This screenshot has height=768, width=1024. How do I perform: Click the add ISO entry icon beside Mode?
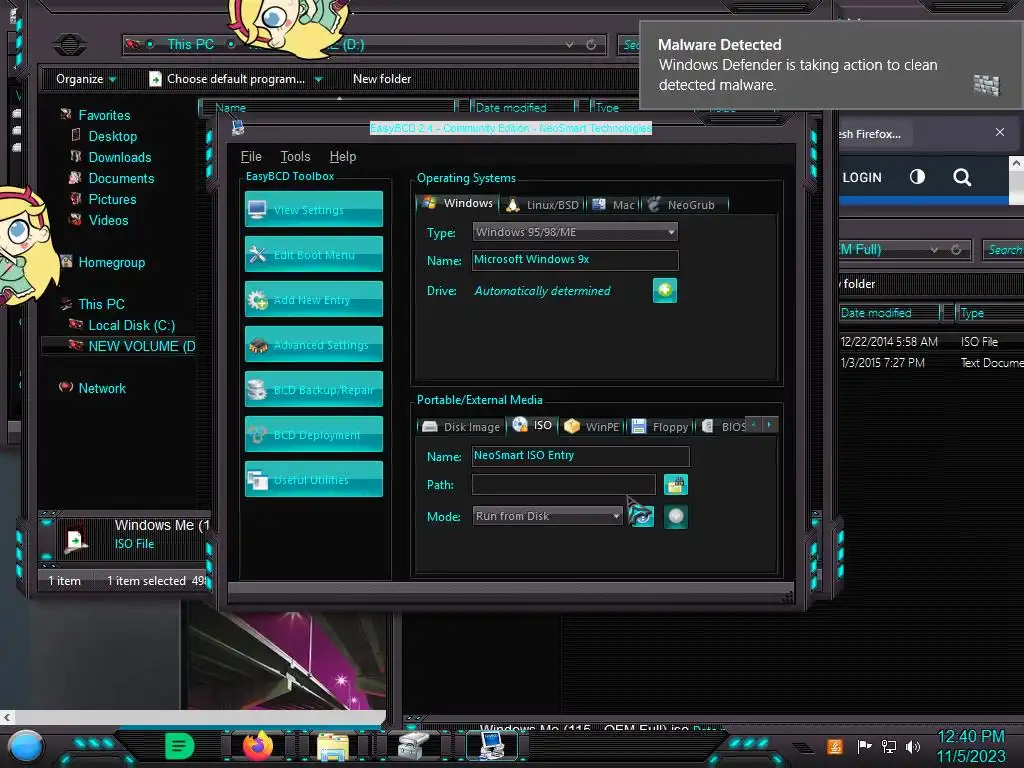click(676, 517)
